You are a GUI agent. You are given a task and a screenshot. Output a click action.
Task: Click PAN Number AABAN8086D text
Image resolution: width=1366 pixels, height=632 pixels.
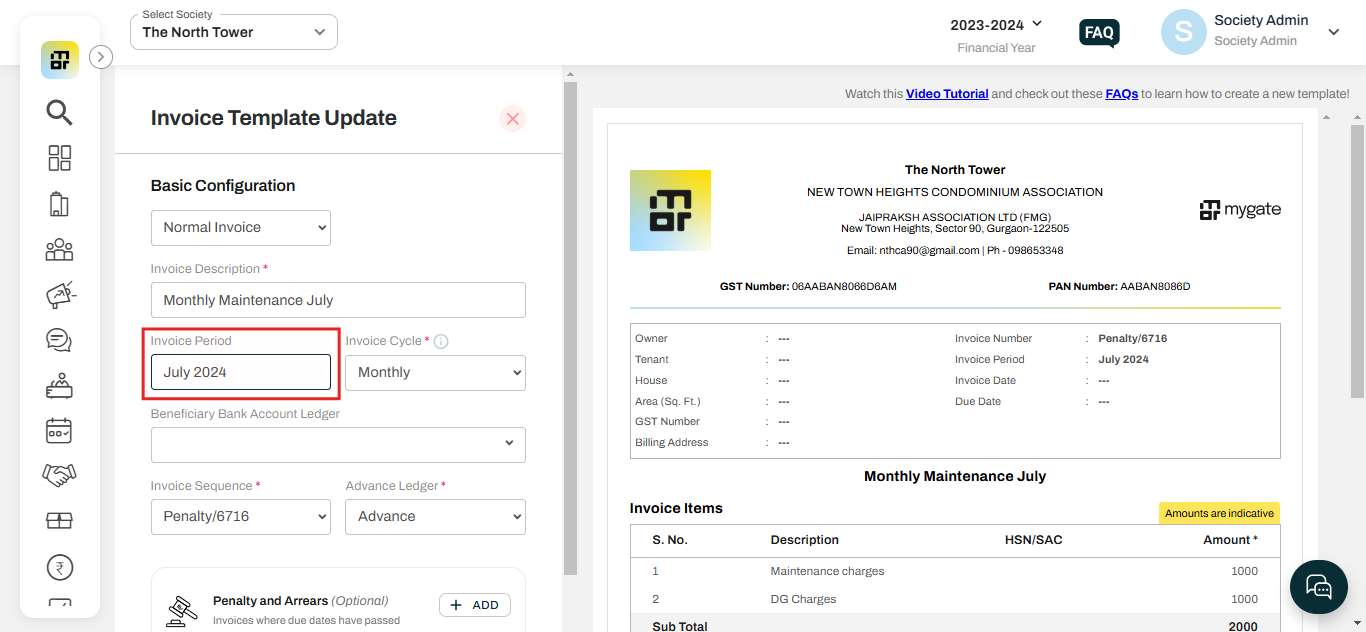point(1119,286)
